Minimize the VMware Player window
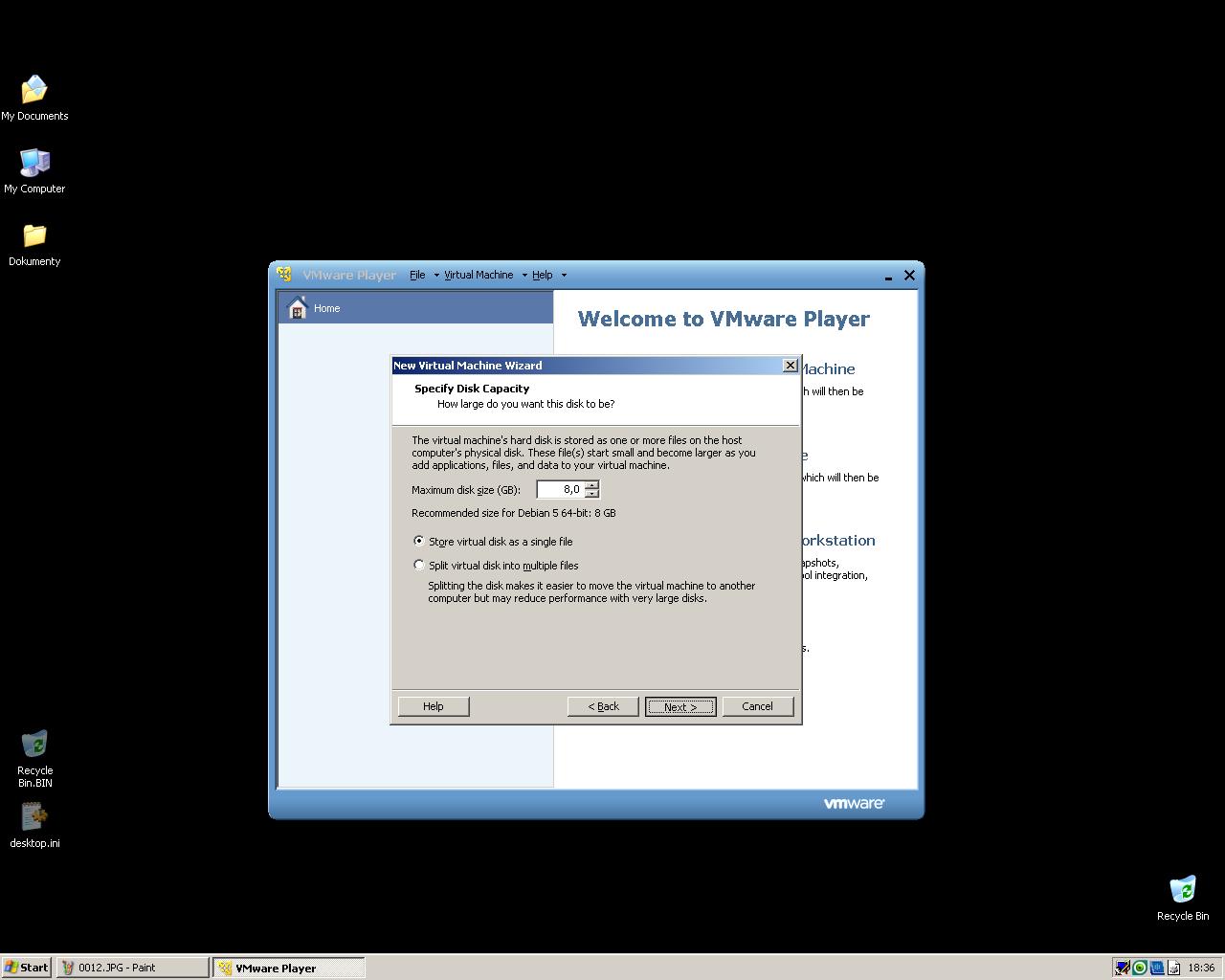This screenshot has height=980, width=1225. (x=888, y=276)
